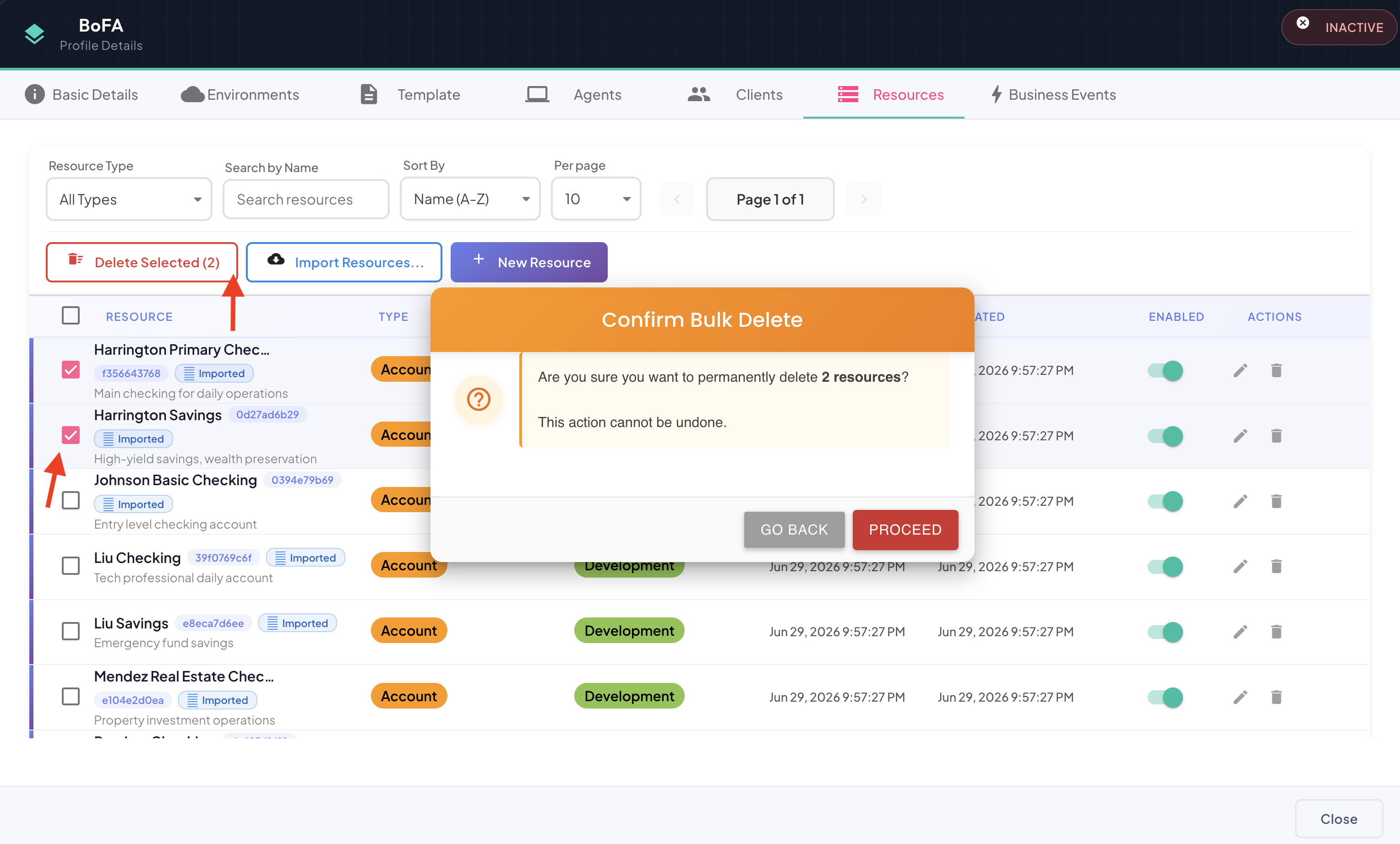Viewport: 1400px width, 844px height.
Task: Toggle the select-all header checkbox
Action: (x=71, y=316)
